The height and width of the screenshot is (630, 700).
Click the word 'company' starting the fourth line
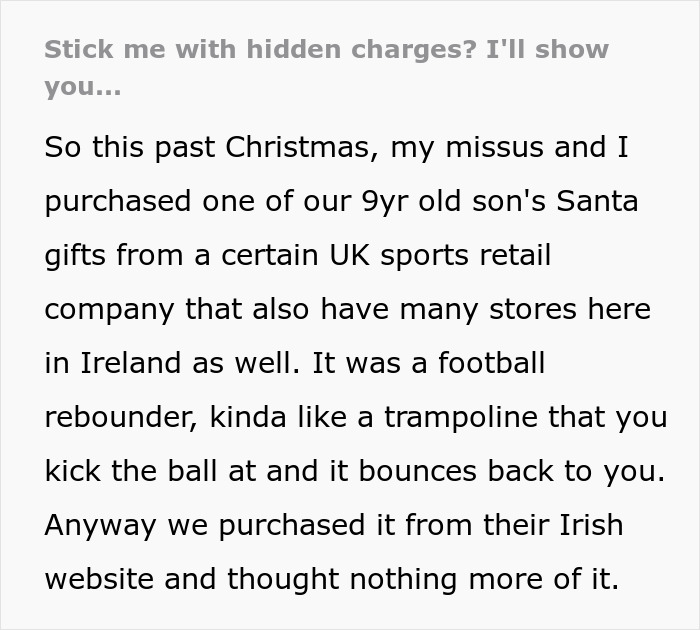pyautogui.click(x=109, y=310)
